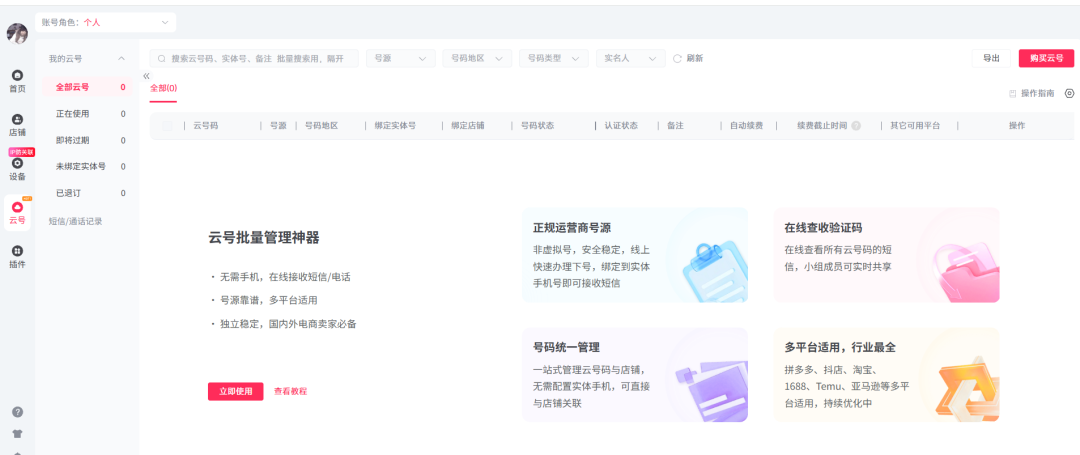Click the 导出 export button
The image size is (1080, 455).
tap(991, 59)
